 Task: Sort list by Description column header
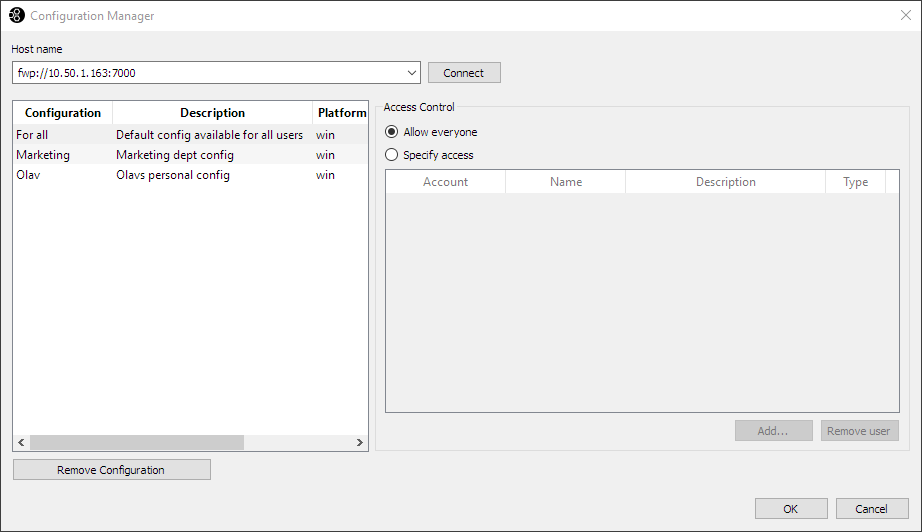(x=212, y=113)
